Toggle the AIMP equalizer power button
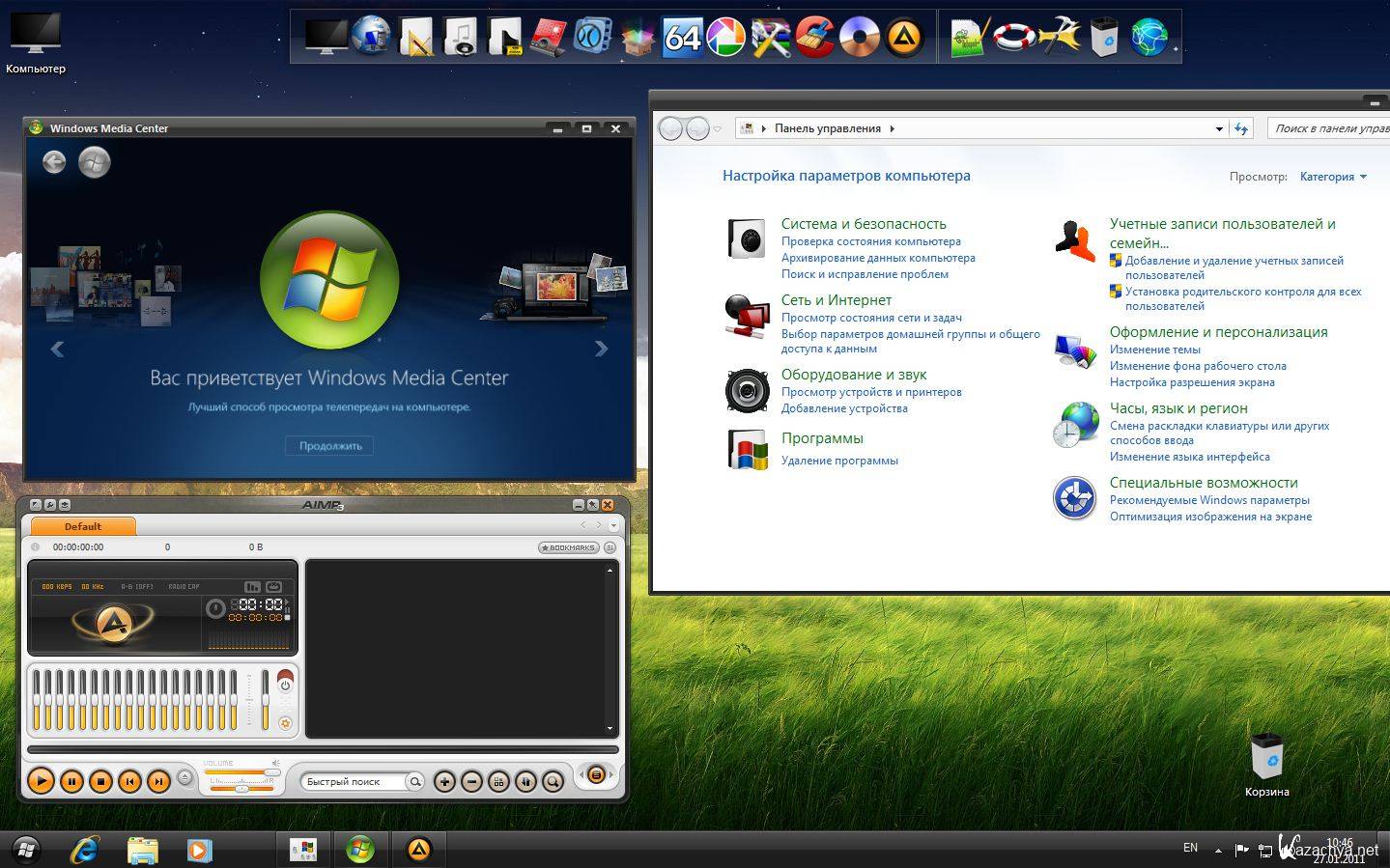The image size is (1390, 868). pyautogui.click(x=285, y=685)
